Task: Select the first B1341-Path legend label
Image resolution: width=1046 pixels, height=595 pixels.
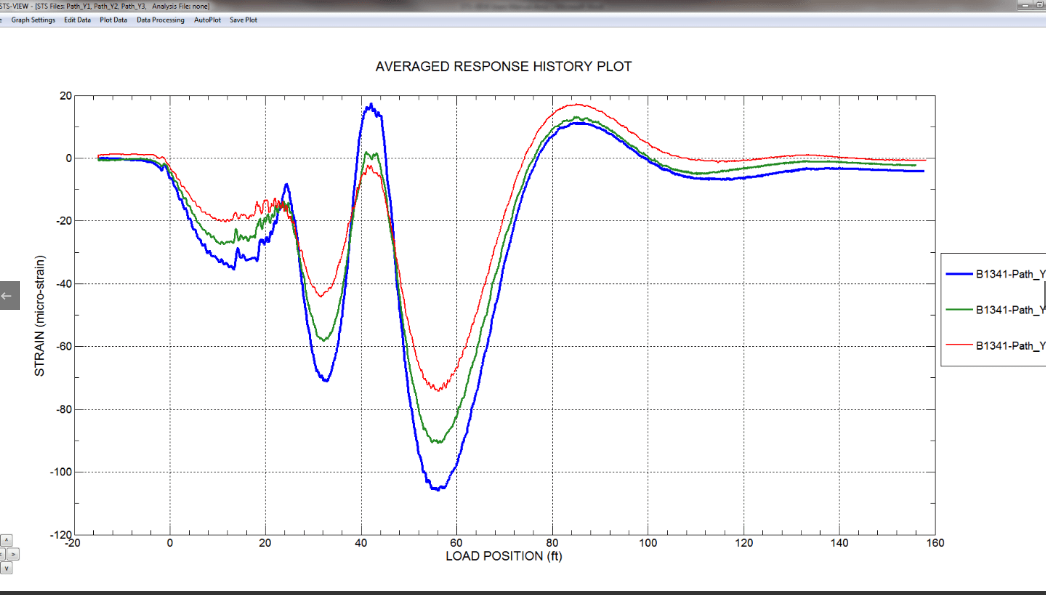Action: 1010,273
